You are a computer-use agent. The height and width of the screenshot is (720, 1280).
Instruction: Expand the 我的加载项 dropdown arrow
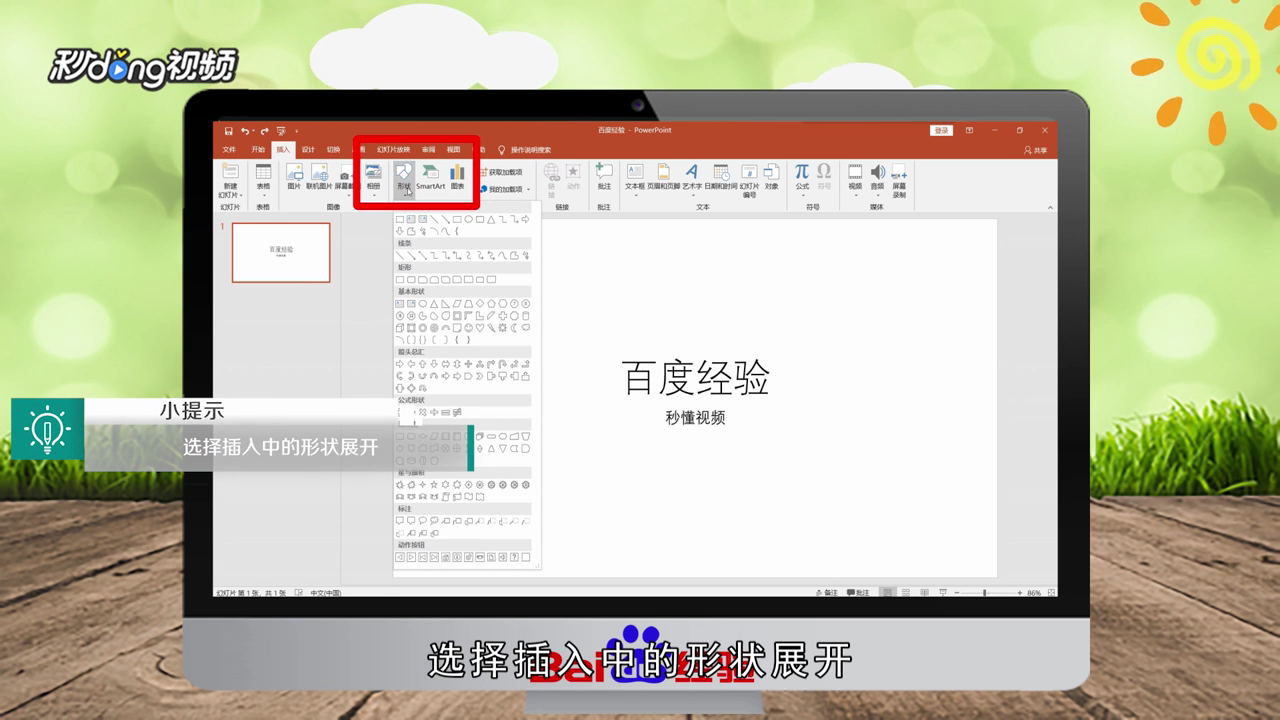[x=528, y=189]
